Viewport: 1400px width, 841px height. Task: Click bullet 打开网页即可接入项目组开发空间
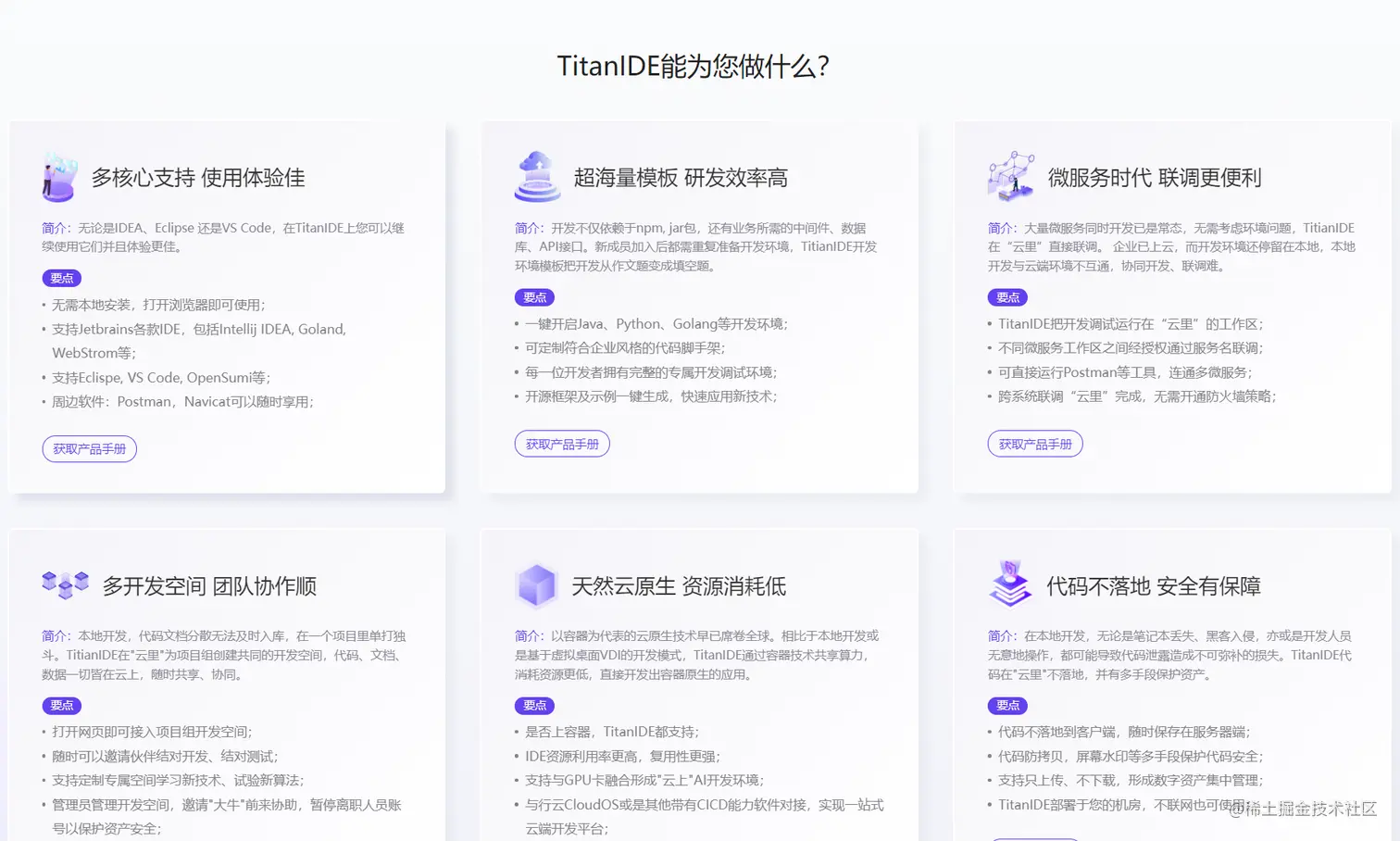coord(152,732)
